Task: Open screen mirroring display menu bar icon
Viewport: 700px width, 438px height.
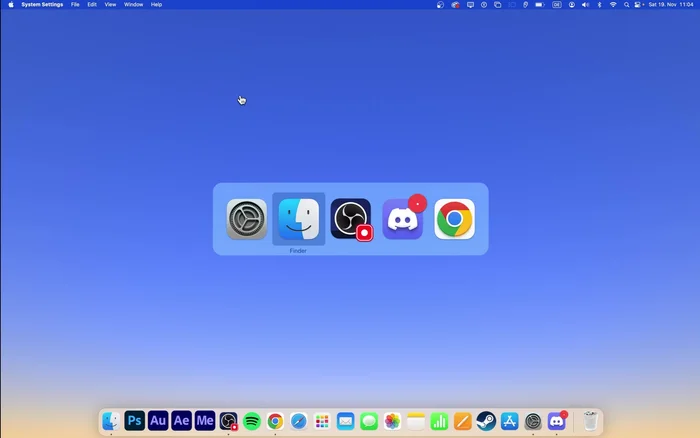Action: point(470,4)
